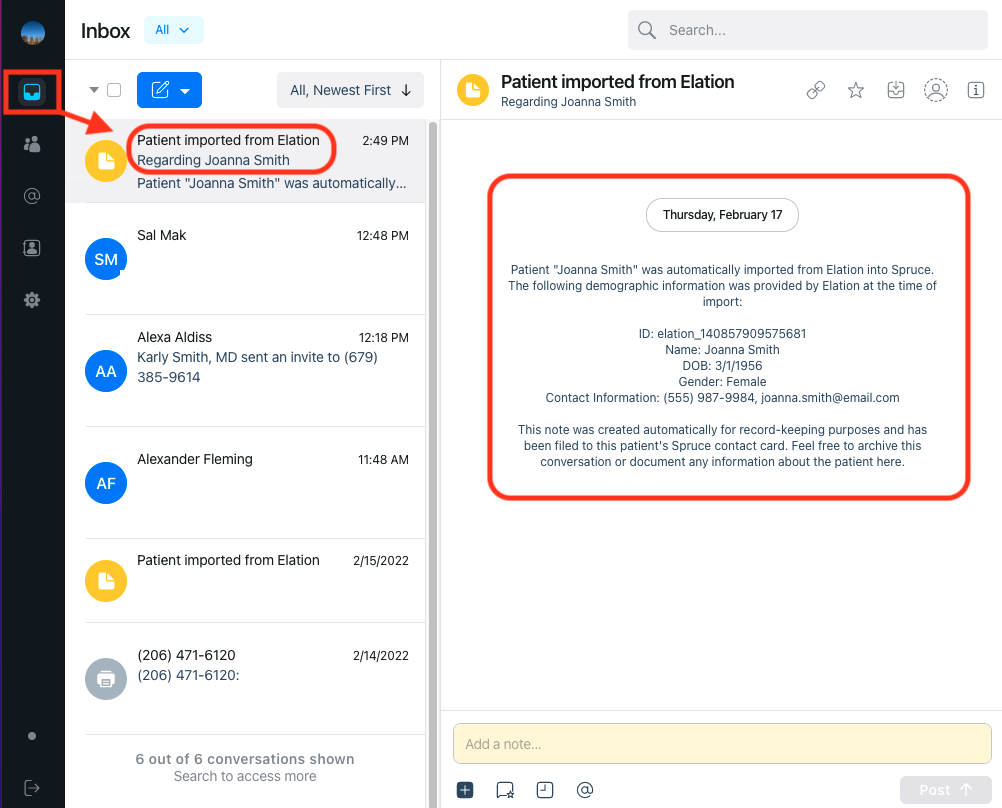Click Alexa Aldiss's AA avatar
Image resolution: width=1002 pixels, height=808 pixels.
coord(106,371)
